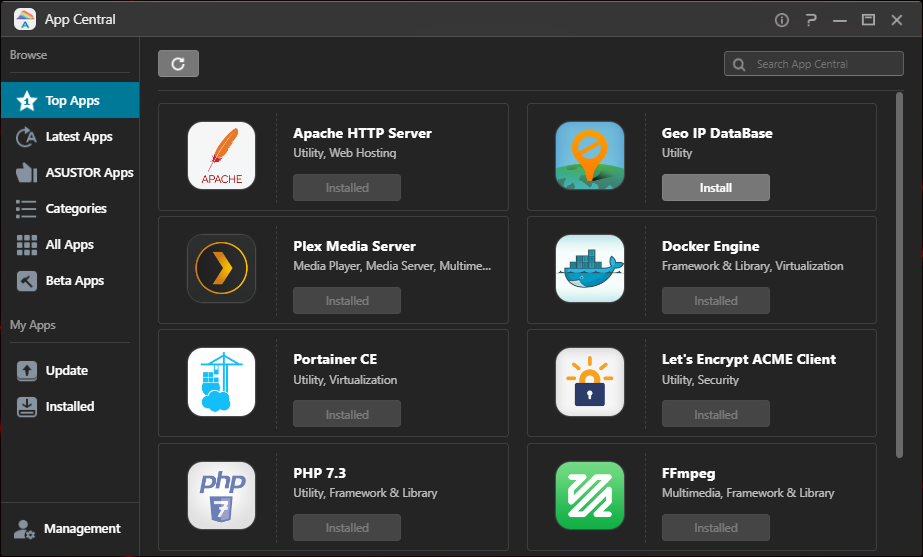Image resolution: width=923 pixels, height=557 pixels.
Task: Click the Portainer CE app icon
Action: (x=221, y=382)
